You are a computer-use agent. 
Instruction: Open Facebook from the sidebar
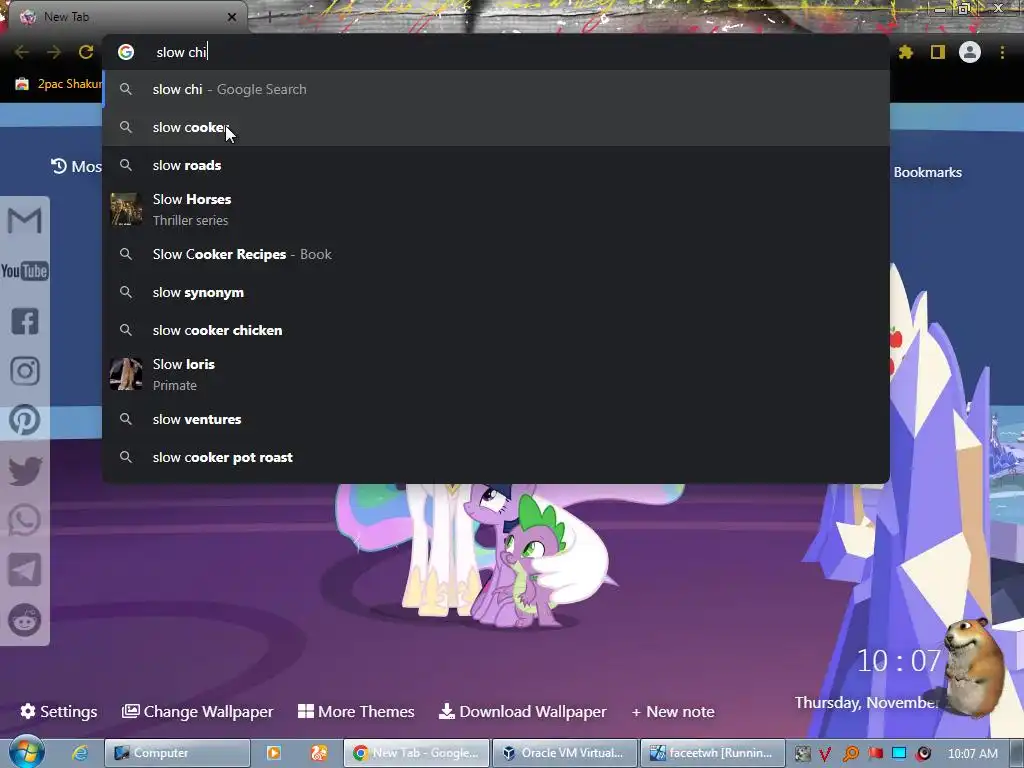(25, 321)
